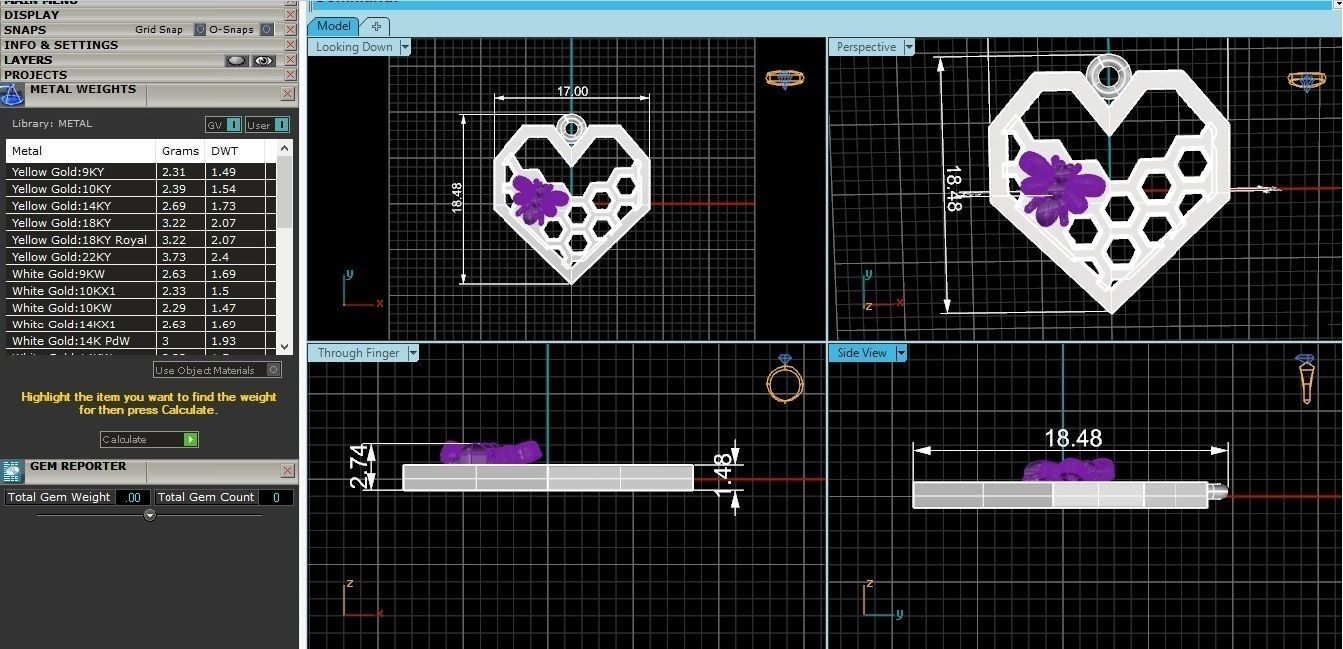Close the Layers panel
Screen dimensions: 1343x649
[x=290, y=60]
